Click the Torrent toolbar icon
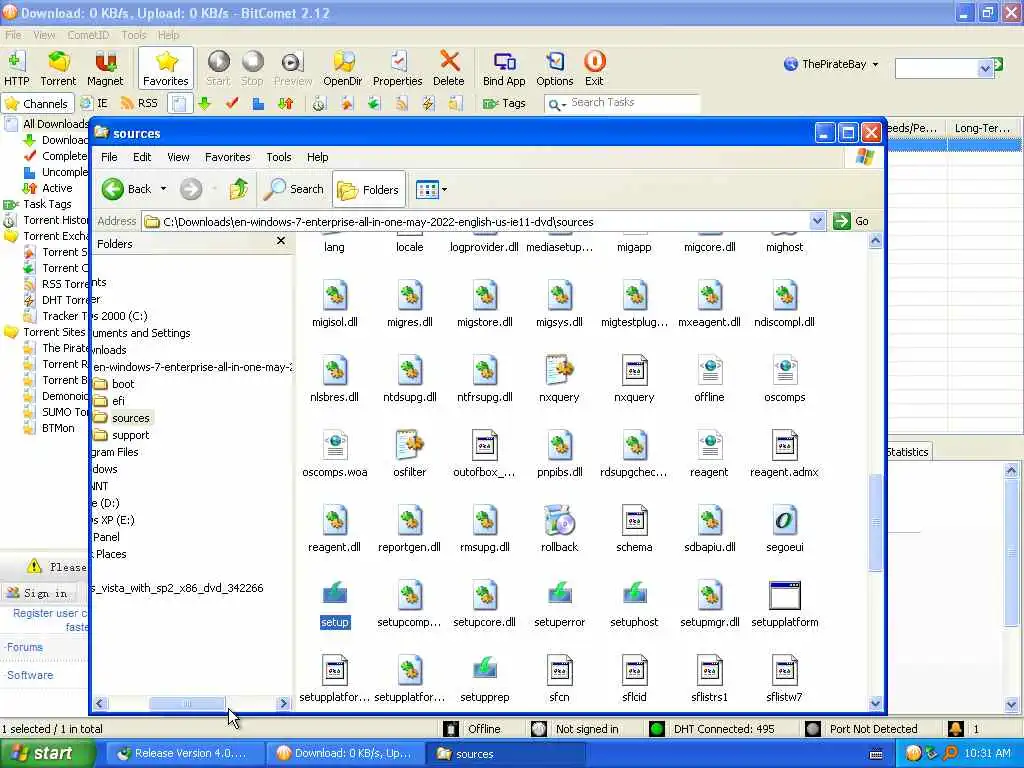This screenshot has height=768, width=1024. [x=58, y=69]
